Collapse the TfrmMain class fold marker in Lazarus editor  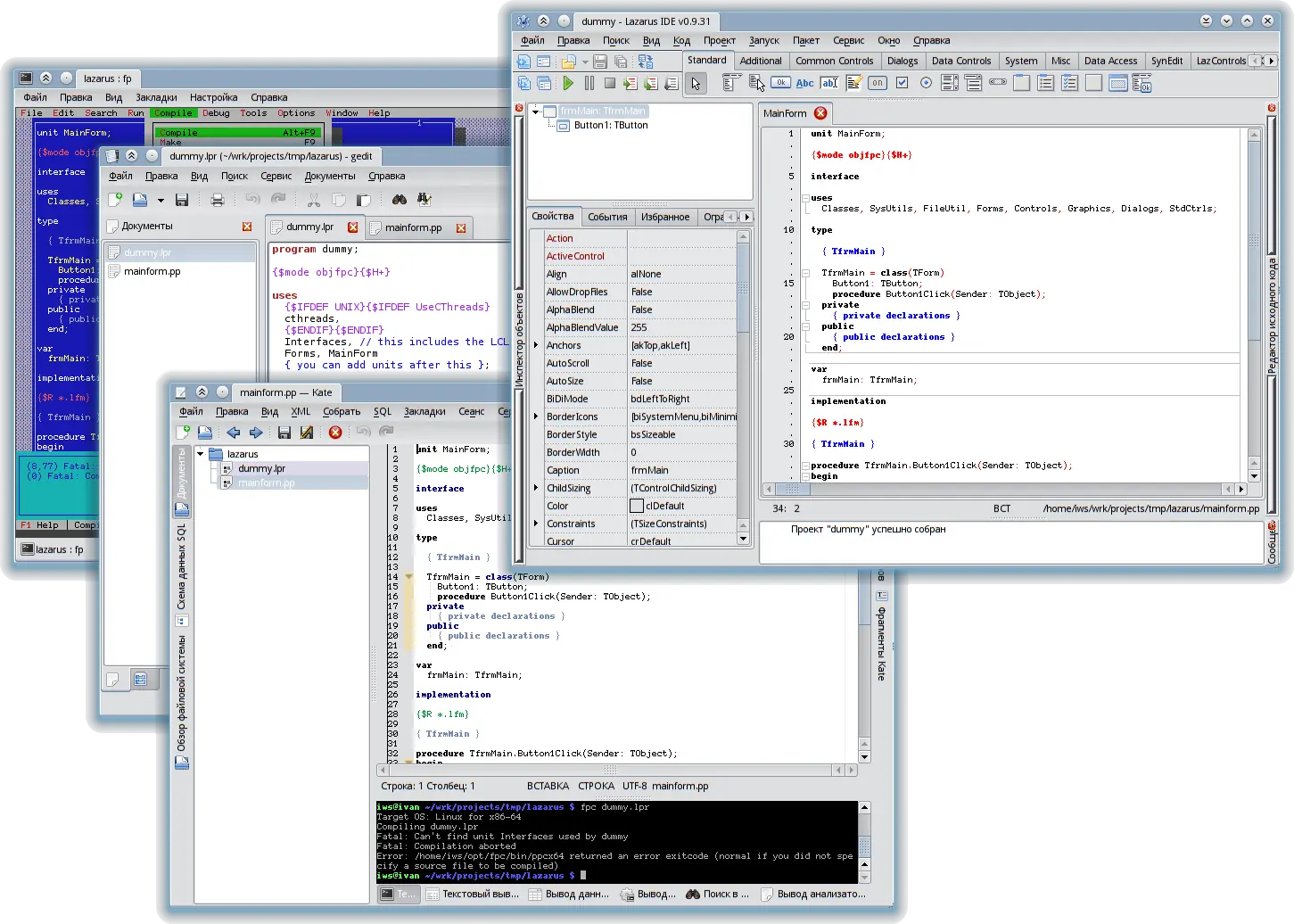804,273
